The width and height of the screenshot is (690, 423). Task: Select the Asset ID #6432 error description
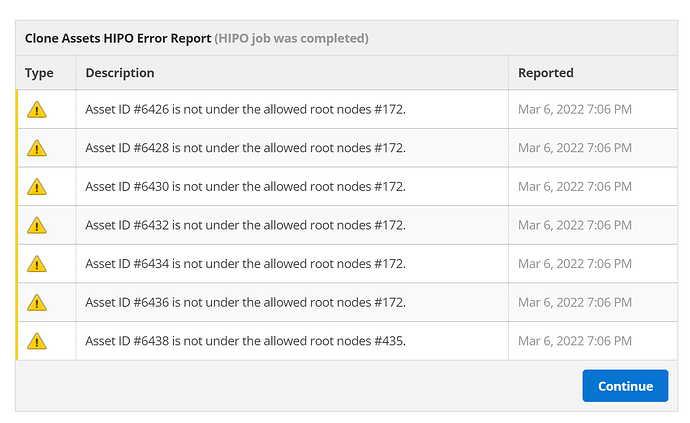(x=246, y=225)
